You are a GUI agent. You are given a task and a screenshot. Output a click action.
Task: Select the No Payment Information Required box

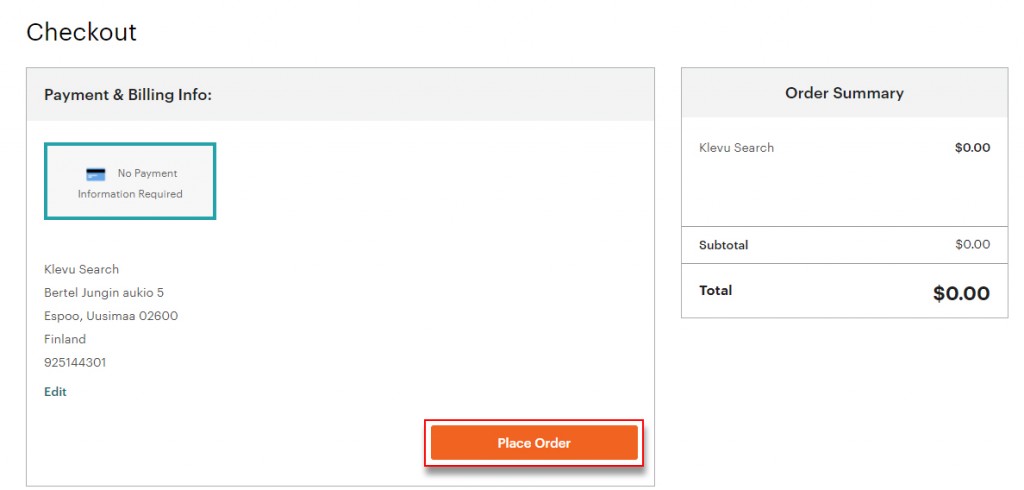pos(130,181)
